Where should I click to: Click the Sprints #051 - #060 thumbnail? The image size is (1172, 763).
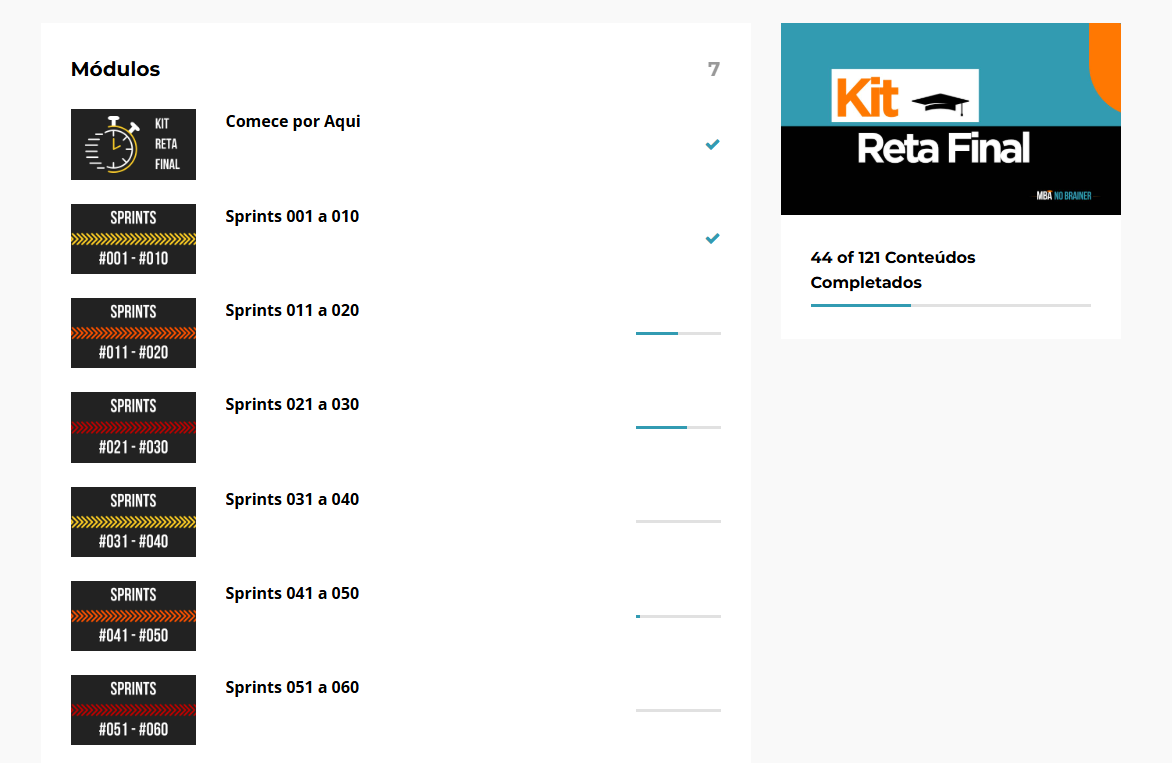133,710
